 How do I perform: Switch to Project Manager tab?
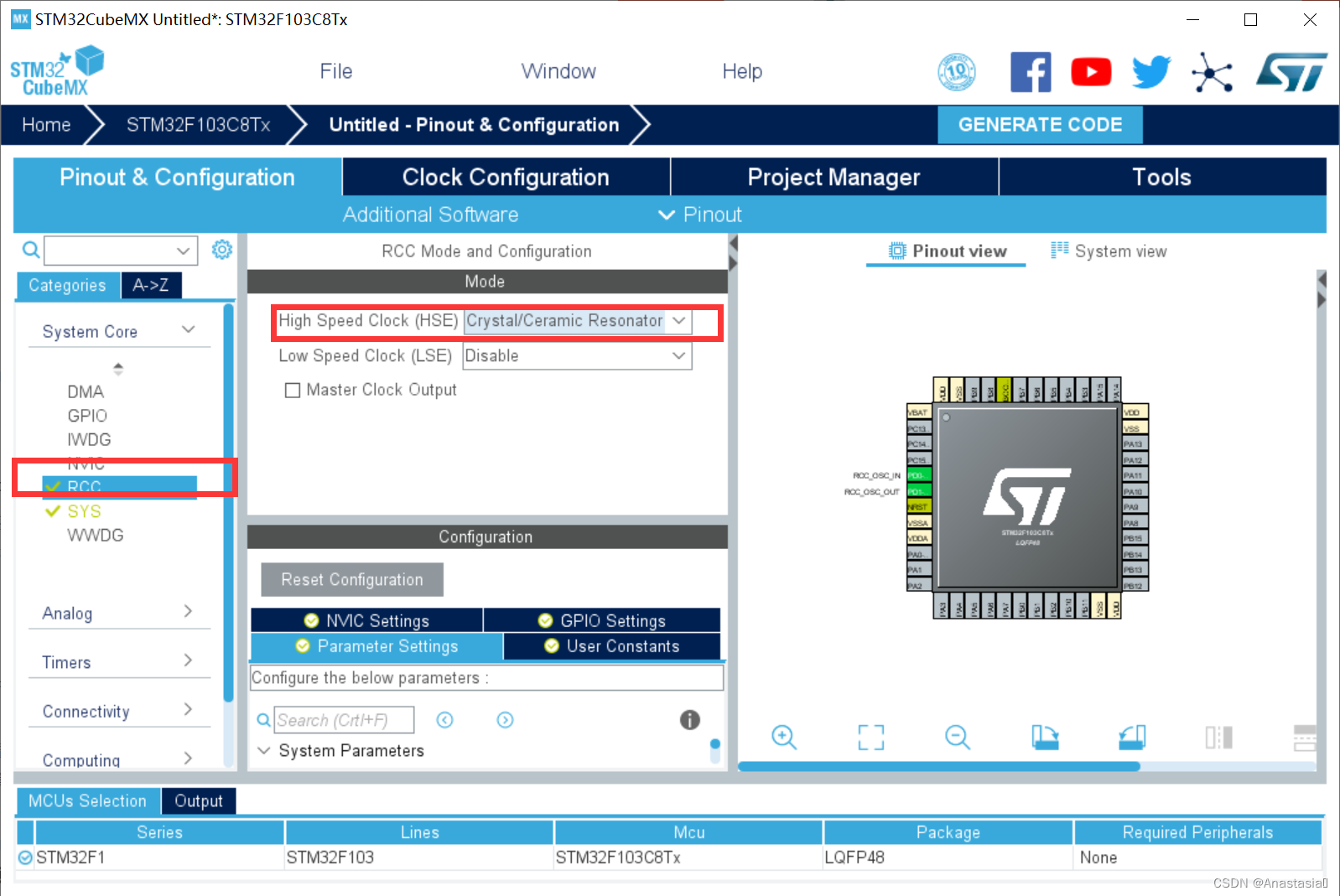point(834,177)
